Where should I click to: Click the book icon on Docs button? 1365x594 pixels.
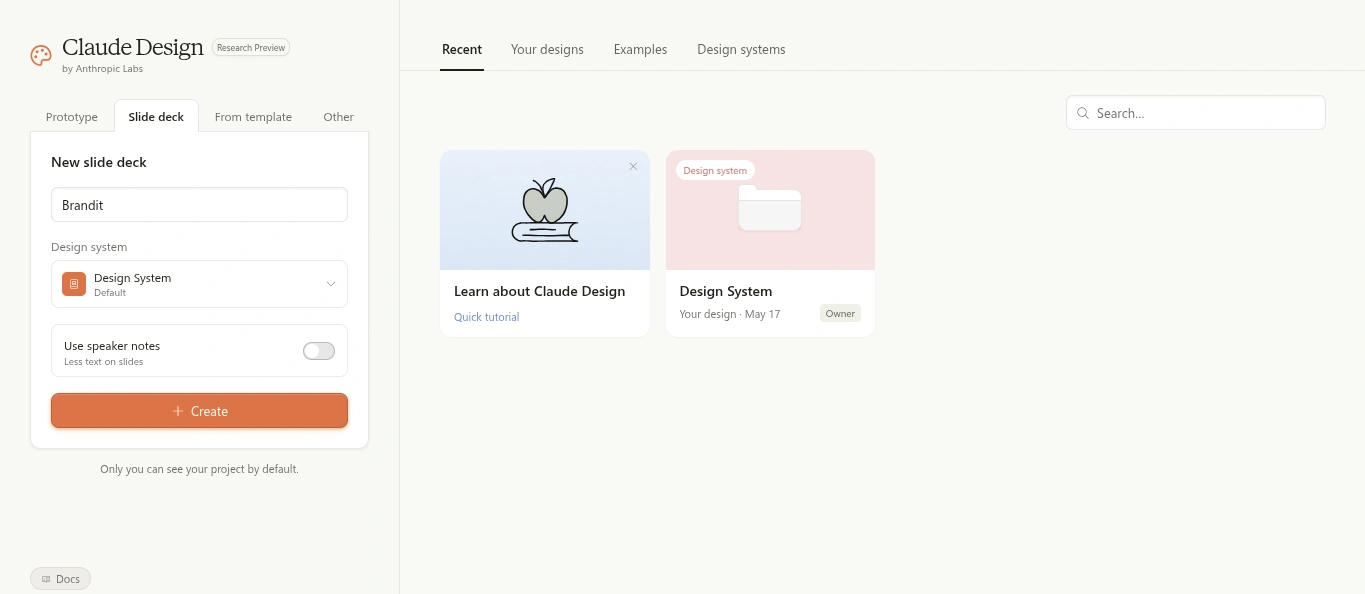pyautogui.click(x=46, y=579)
